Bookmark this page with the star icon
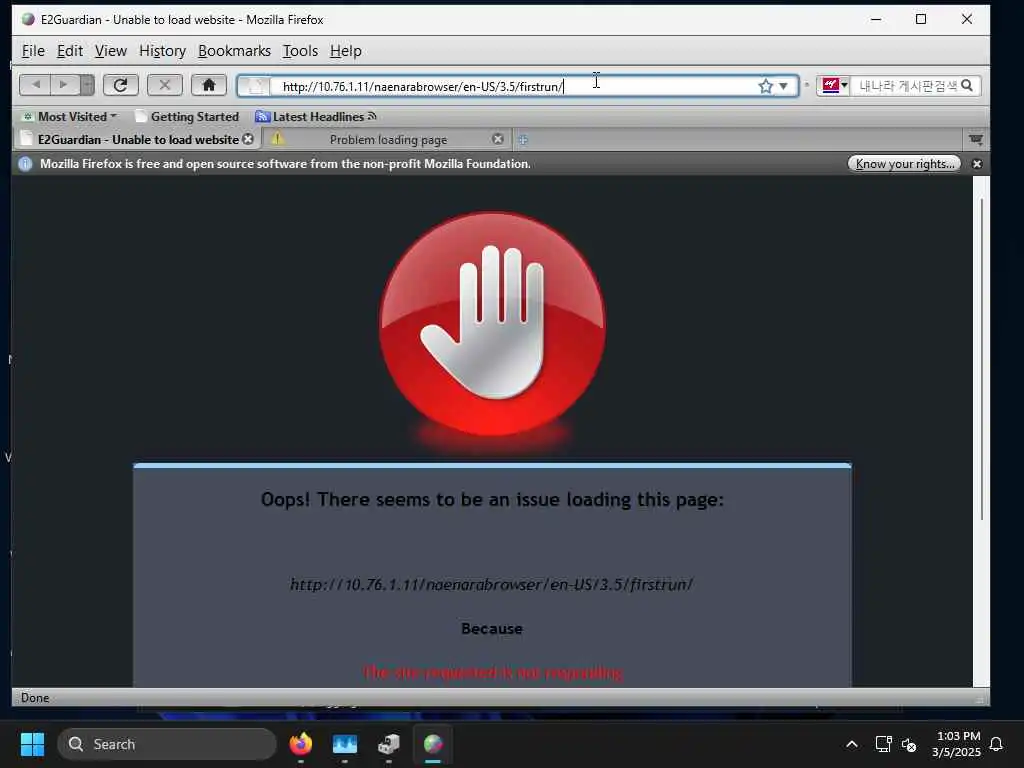Image resolution: width=1024 pixels, height=768 pixels. tap(765, 86)
